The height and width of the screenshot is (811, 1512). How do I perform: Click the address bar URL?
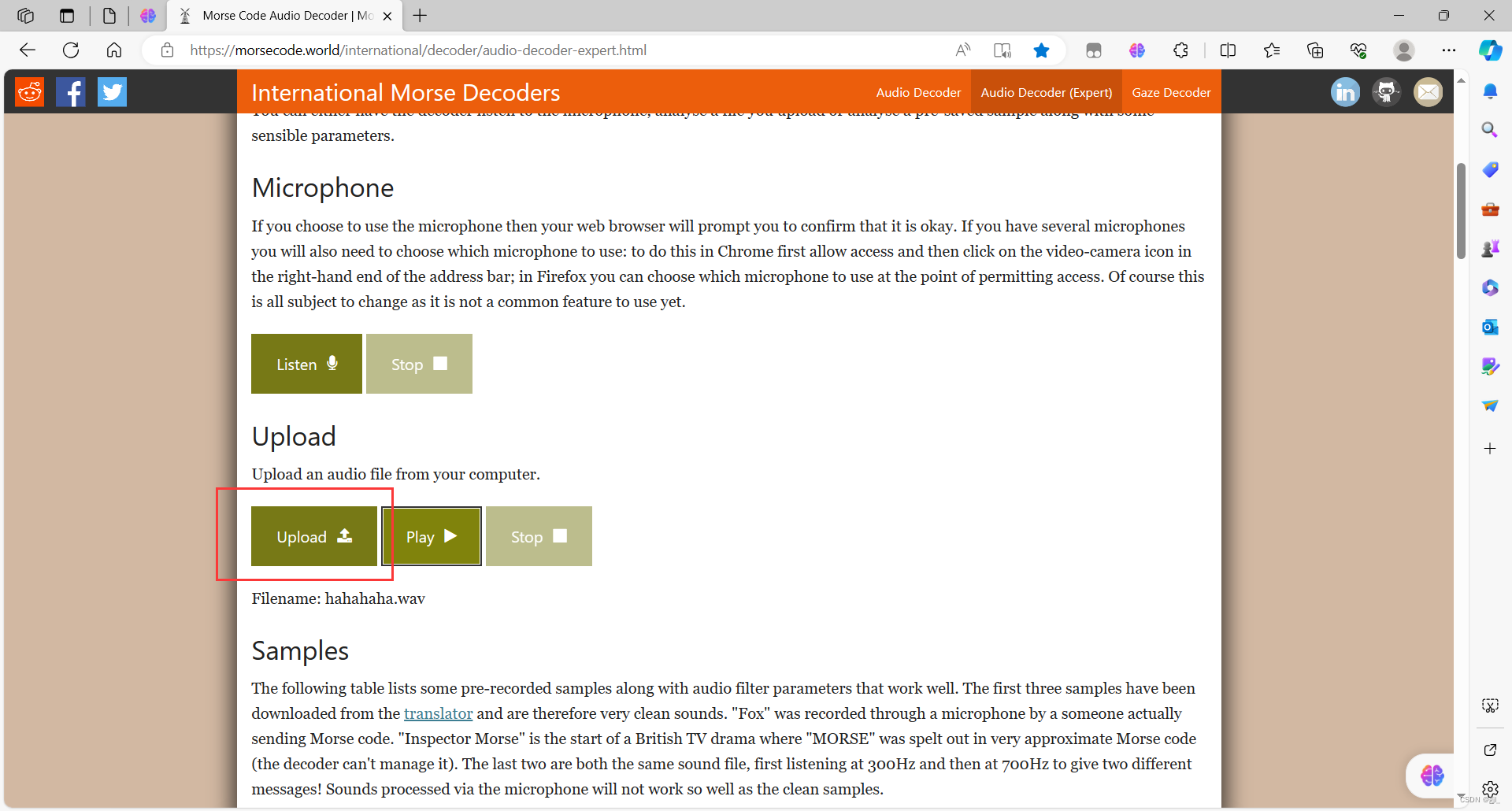tap(418, 50)
